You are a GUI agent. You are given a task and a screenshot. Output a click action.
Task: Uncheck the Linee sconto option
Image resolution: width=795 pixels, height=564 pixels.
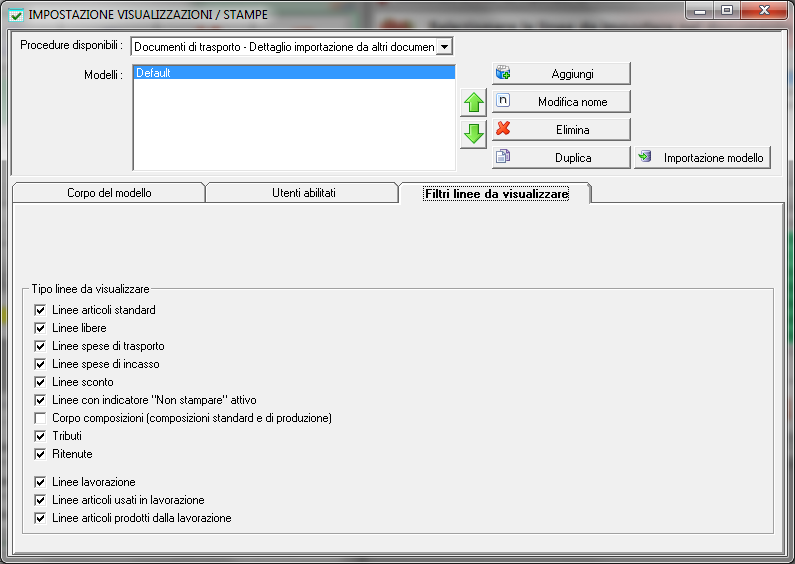click(40, 382)
